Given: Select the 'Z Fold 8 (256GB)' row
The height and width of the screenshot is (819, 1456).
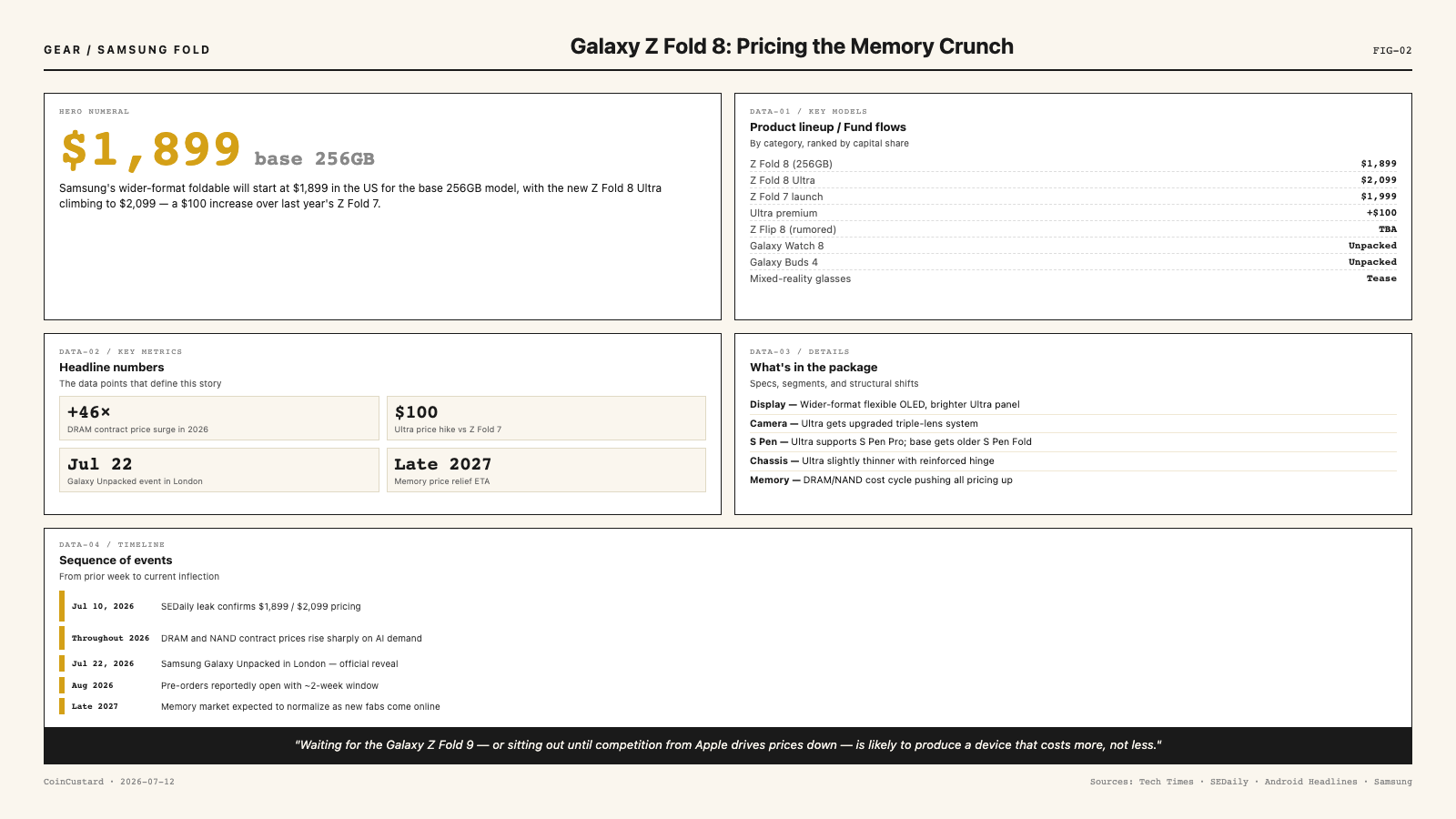Looking at the screenshot, I should (x=1073, y=164).
